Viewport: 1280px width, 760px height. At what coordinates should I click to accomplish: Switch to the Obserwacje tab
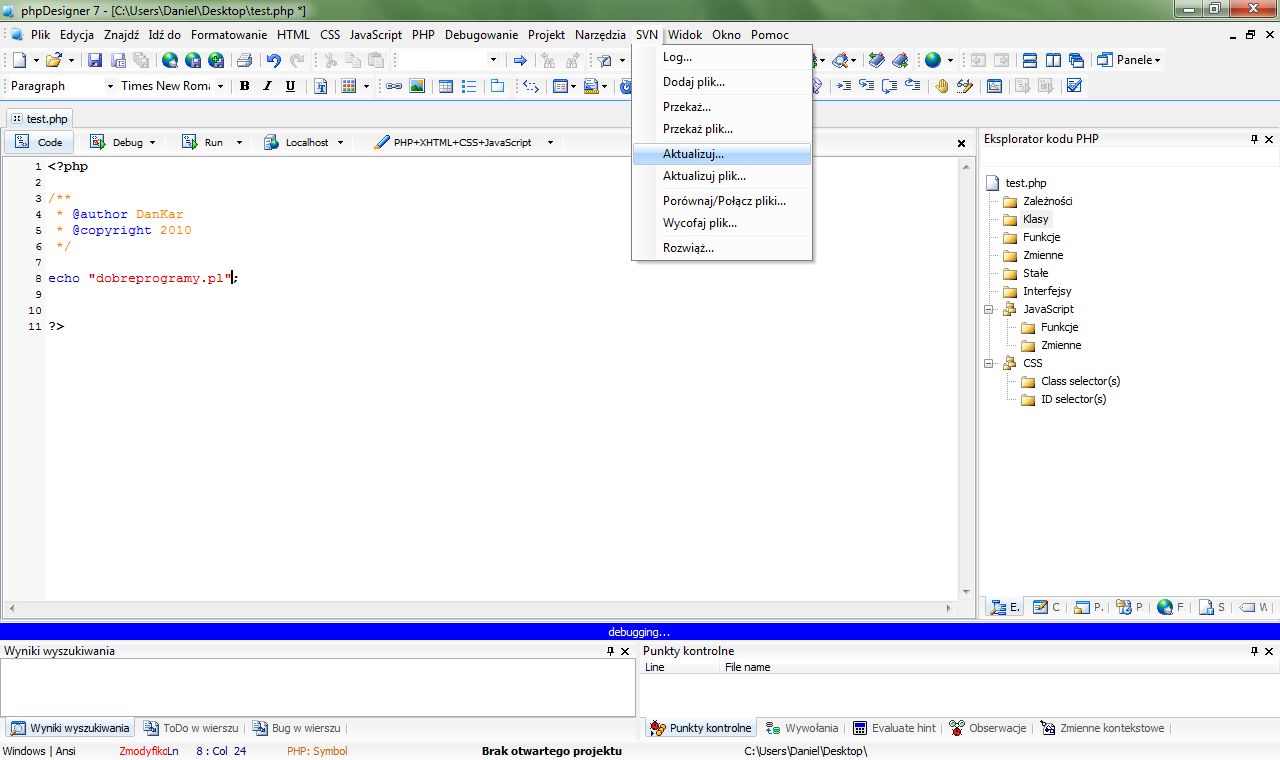[x=988, y=728]
